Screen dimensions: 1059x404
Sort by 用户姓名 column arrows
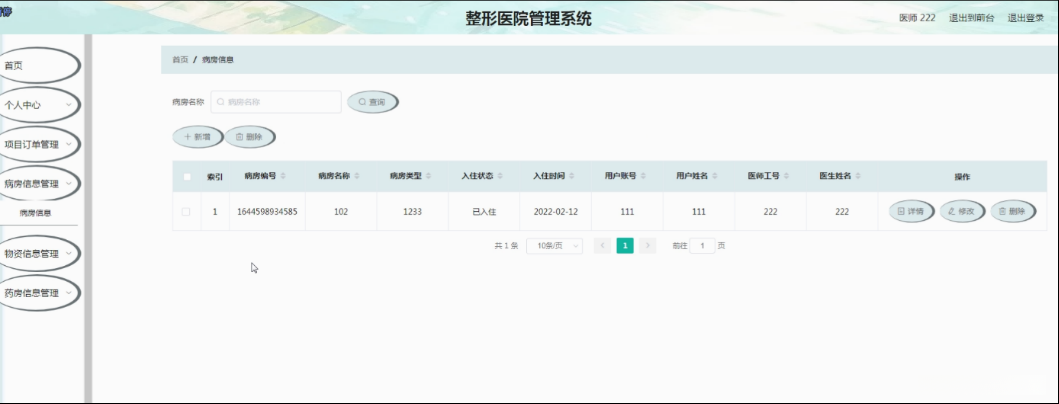(x=715, y=176)
